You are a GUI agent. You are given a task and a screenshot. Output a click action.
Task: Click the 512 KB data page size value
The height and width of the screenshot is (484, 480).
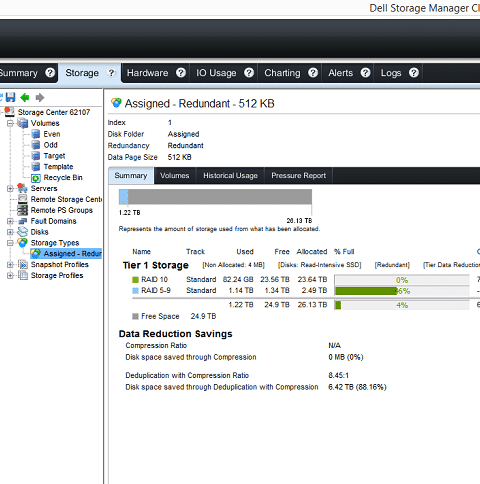(x=179, y=157)
